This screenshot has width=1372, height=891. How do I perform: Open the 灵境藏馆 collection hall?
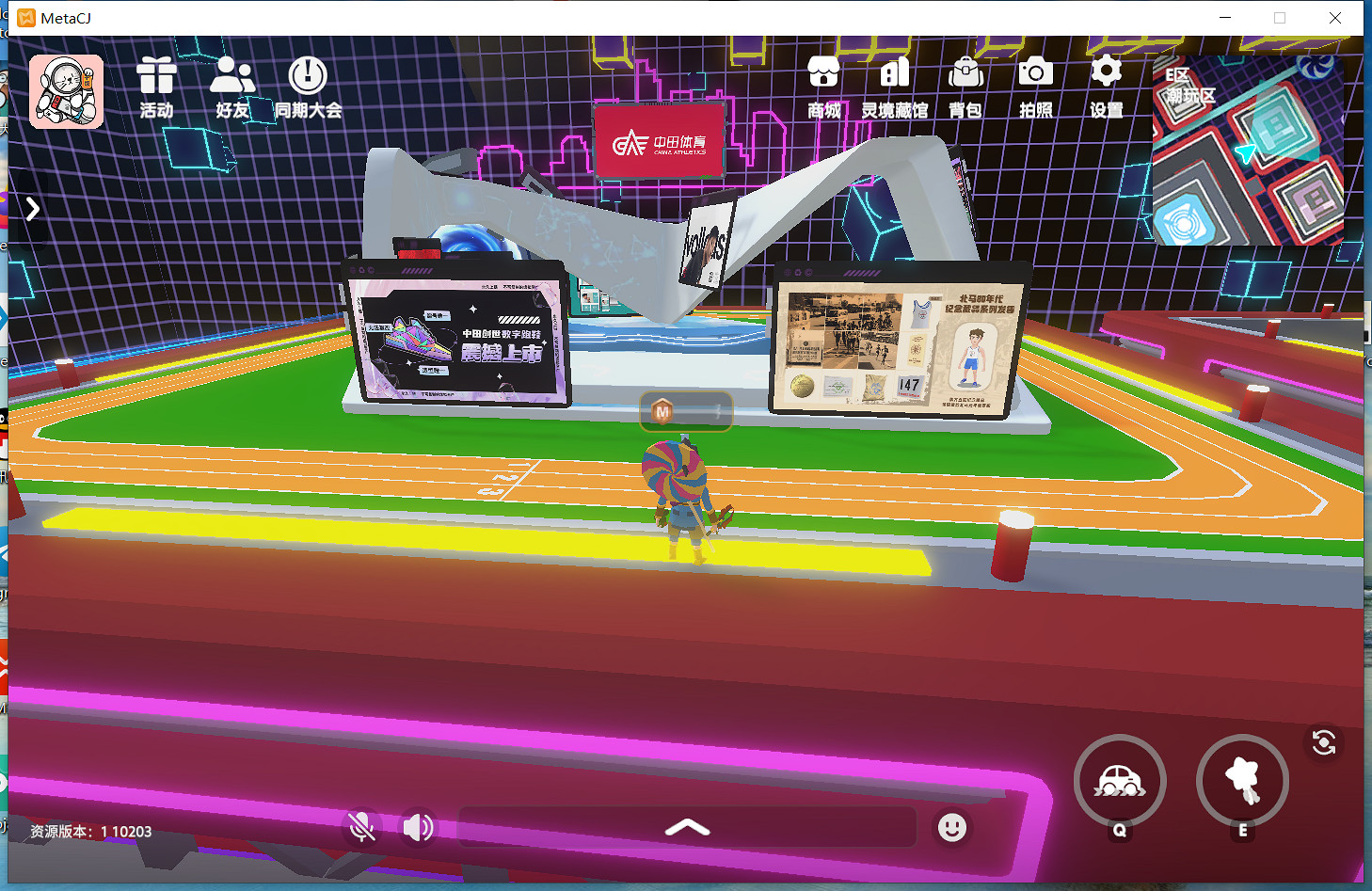coord(894,86)
